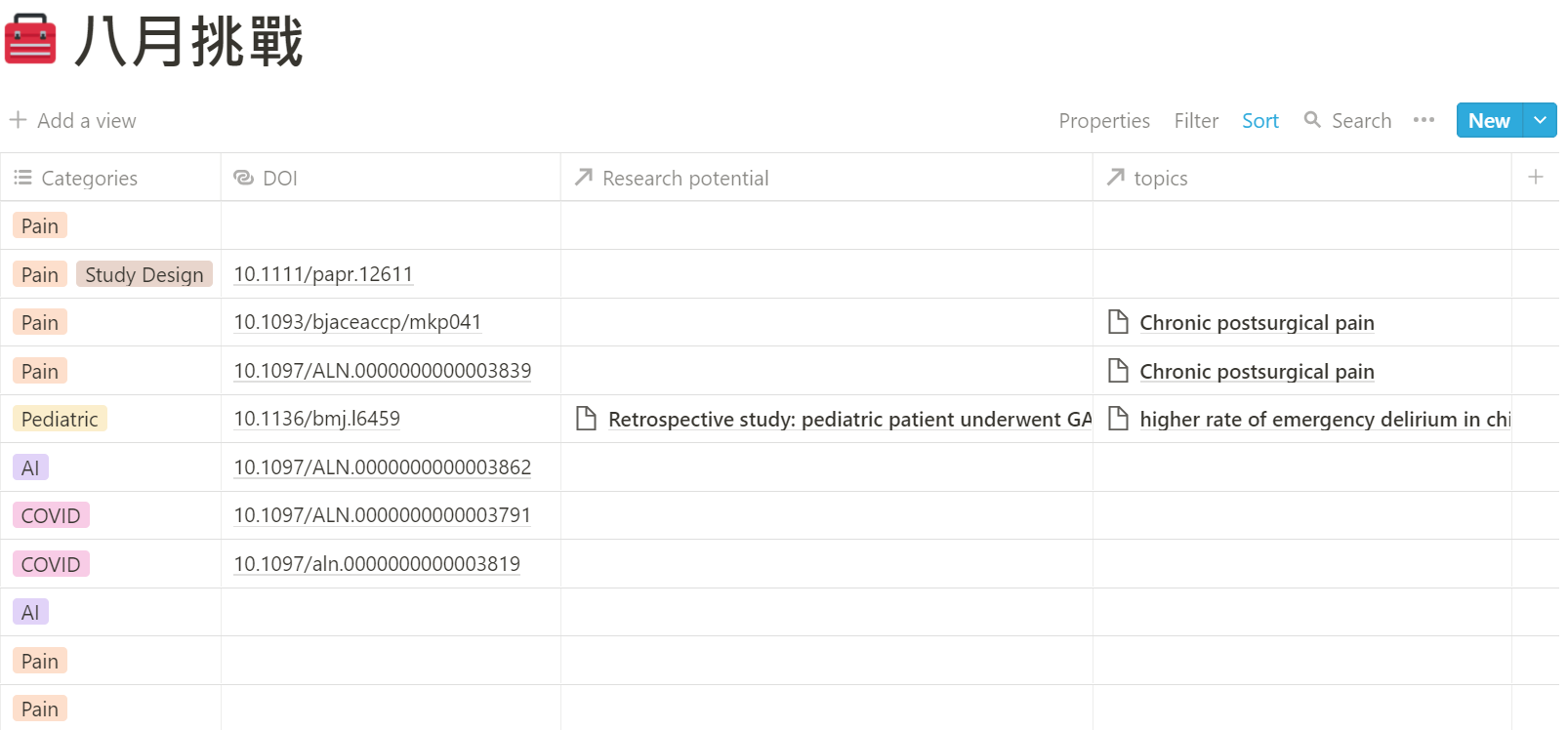Open the Filter menu
Image resolution: width=1568 pixels, height=730 pixels.
tap(1196, 121)
